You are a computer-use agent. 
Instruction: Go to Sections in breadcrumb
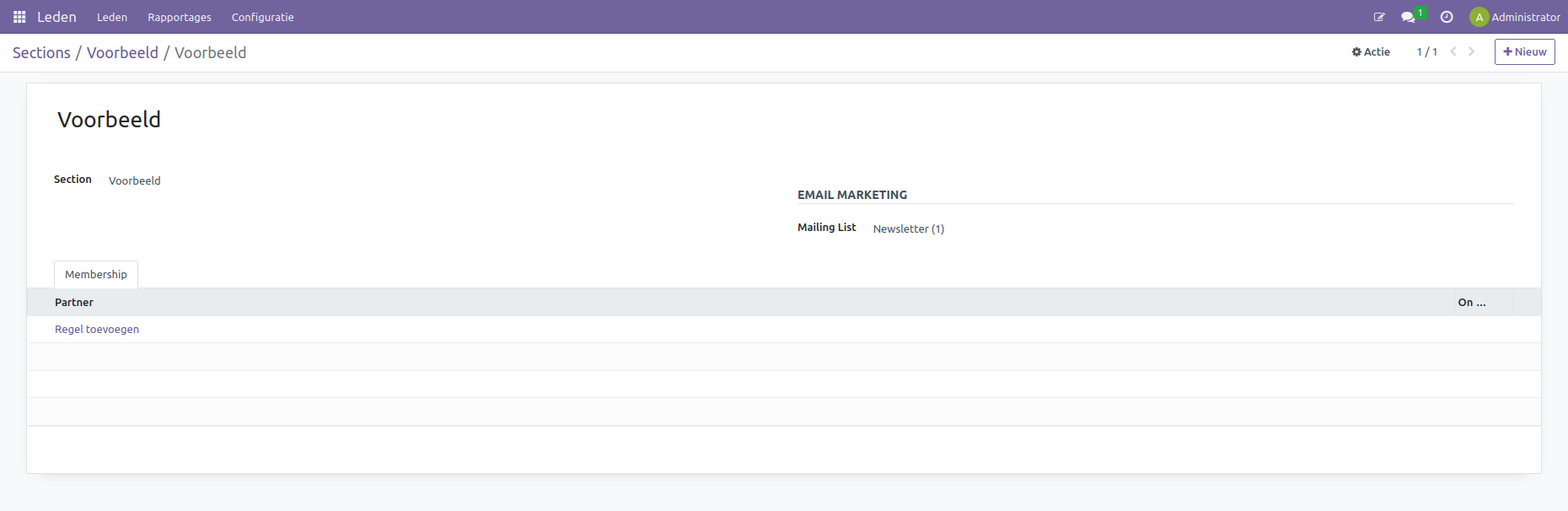tap(41, 52)
